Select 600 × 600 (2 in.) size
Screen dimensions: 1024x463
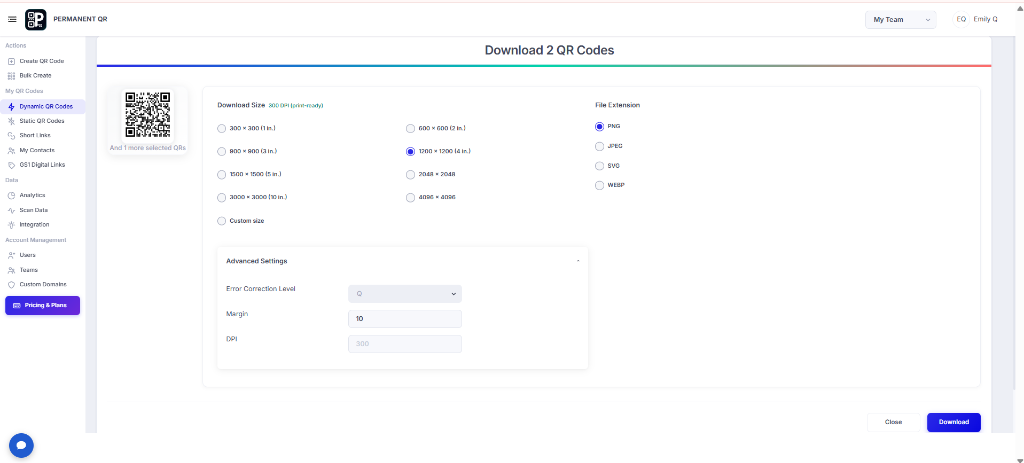[x=410, y=128]
